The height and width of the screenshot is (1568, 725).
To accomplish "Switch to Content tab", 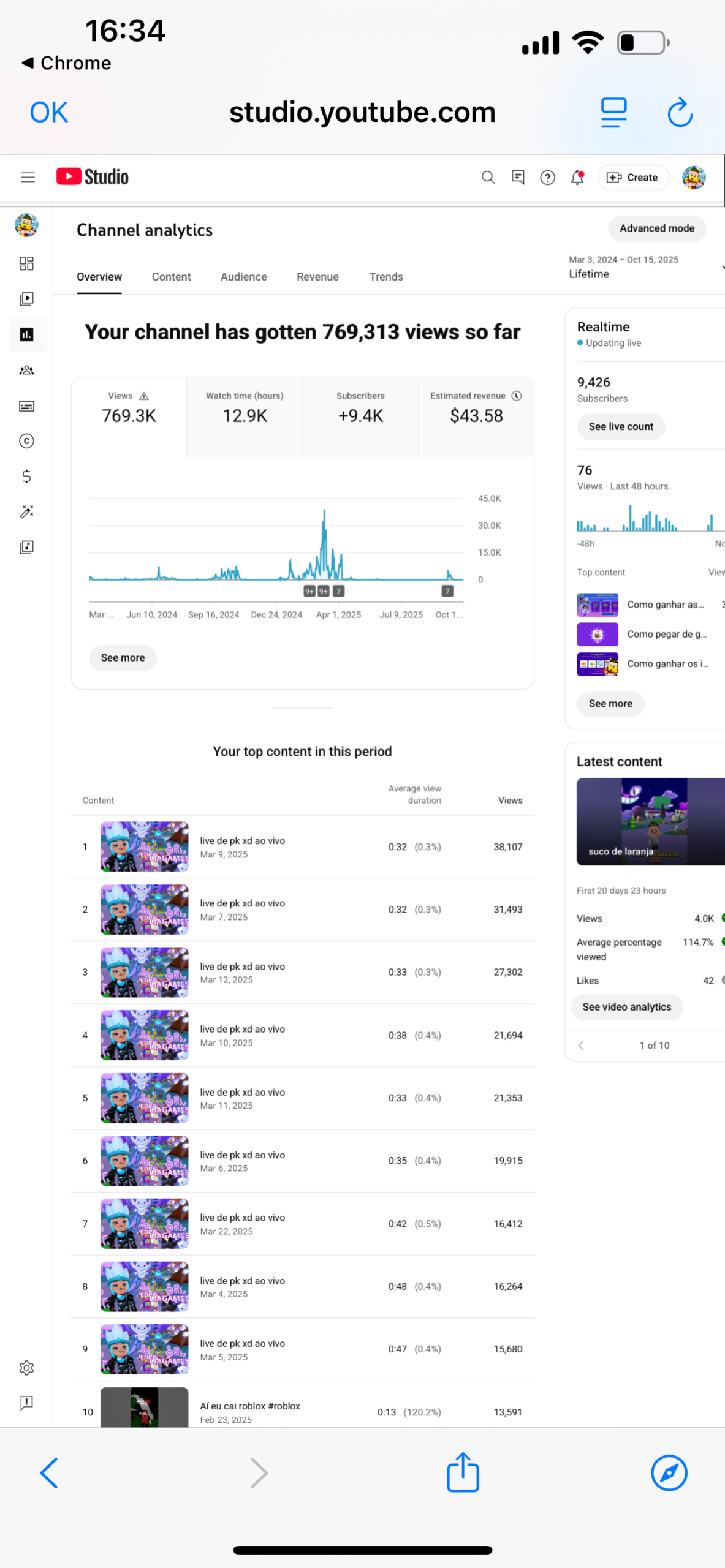I will click(171, 277).
